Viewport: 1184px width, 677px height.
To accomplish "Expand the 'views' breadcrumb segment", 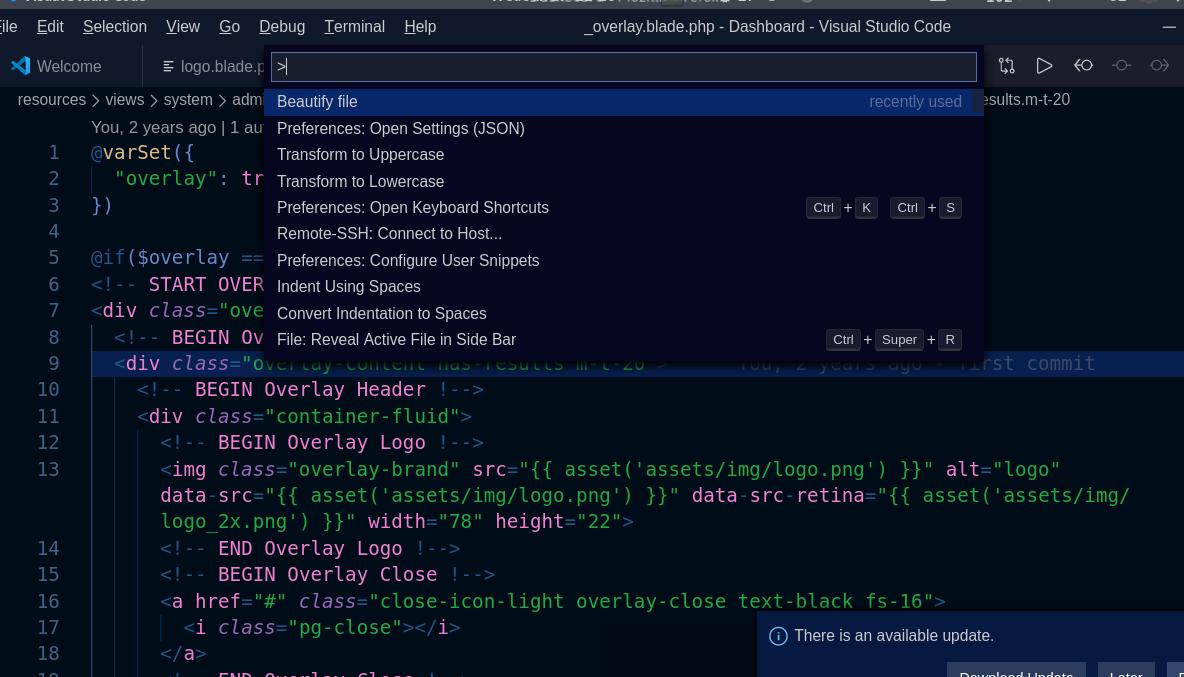I will tap(124, 100).
